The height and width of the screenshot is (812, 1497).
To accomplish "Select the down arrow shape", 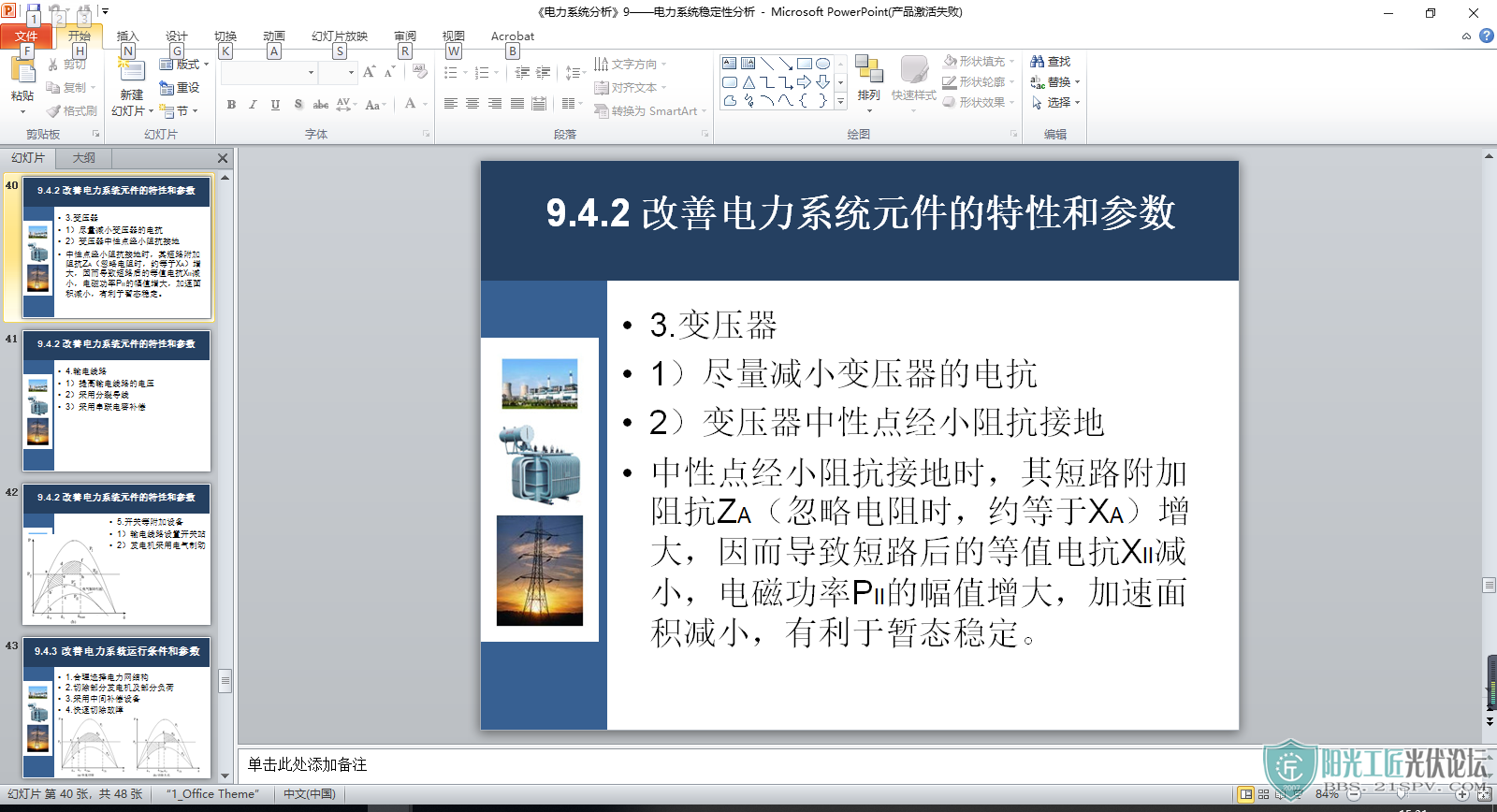I will click(823, 82).
